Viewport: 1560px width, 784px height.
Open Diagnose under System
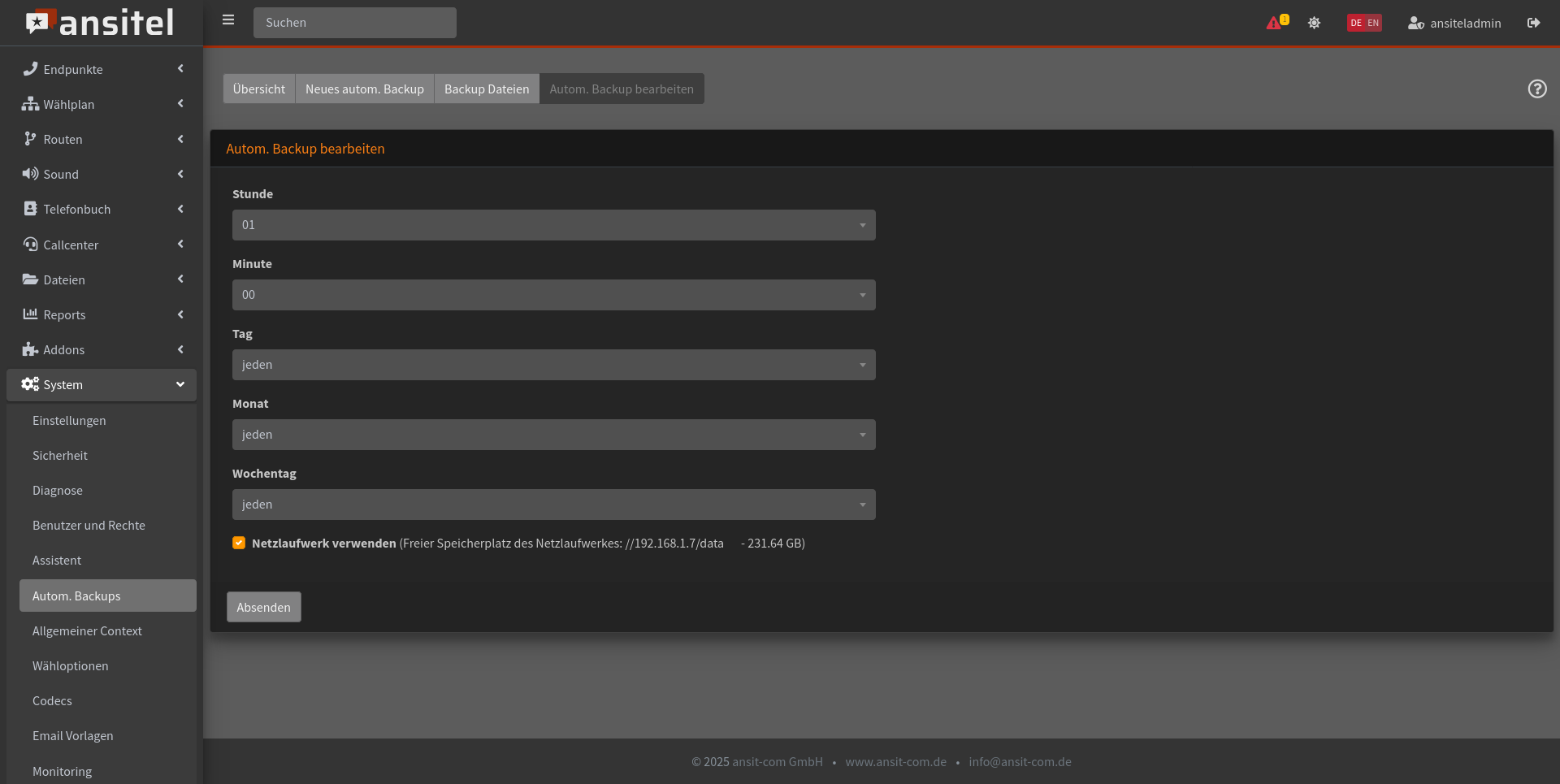click(x=108, y=490)
